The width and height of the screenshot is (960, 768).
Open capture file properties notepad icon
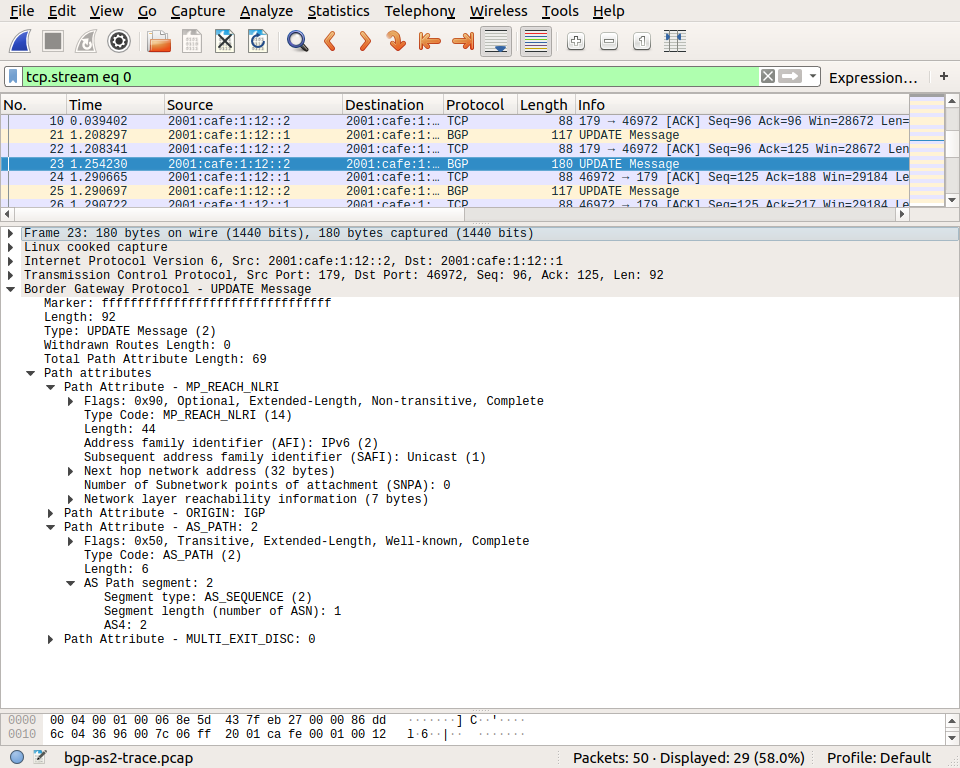click(x=40, y=757)
